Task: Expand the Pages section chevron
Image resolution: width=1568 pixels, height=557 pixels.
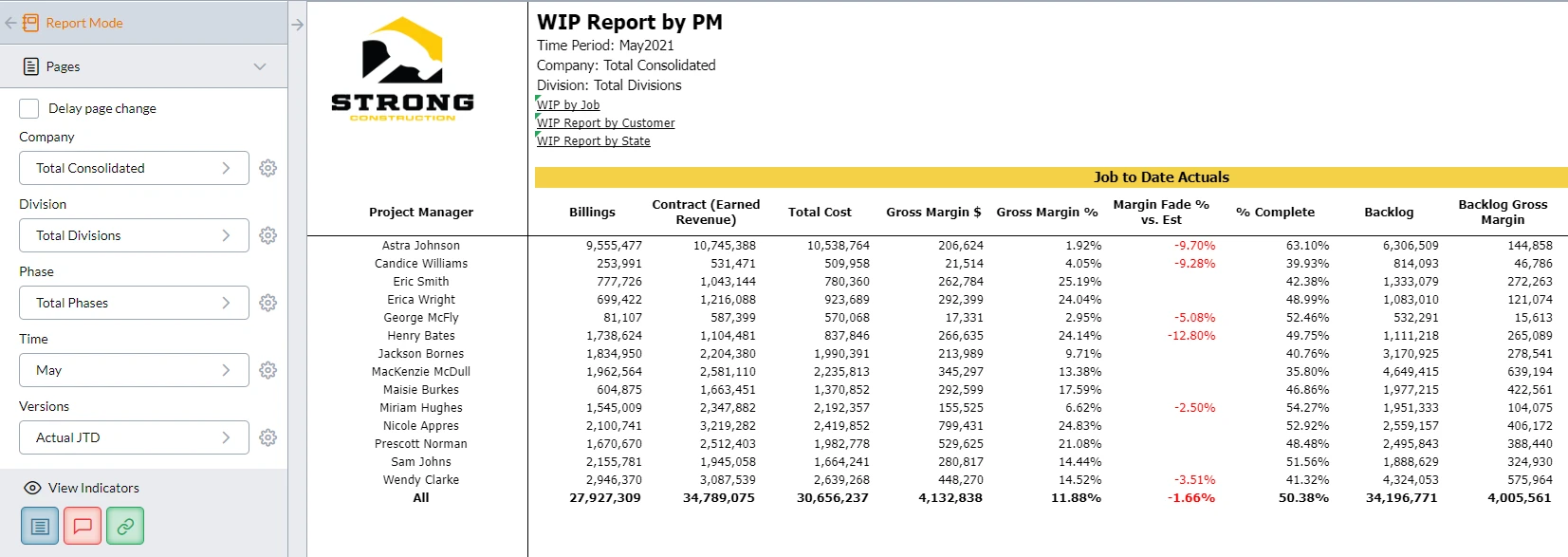Action: click(x=260, y=66)
